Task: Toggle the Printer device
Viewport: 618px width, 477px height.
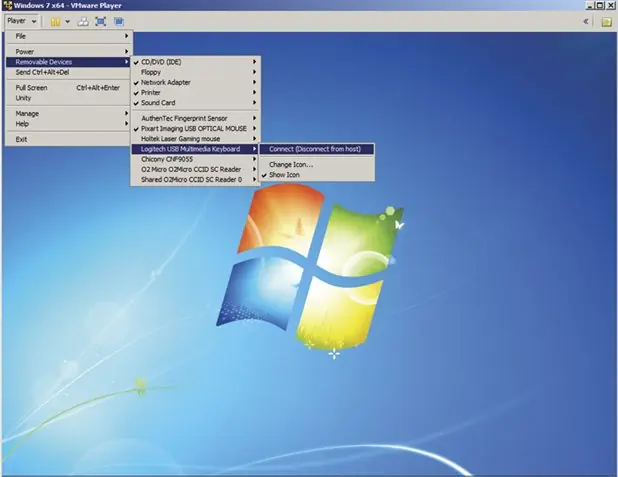Action: (195, 93)
